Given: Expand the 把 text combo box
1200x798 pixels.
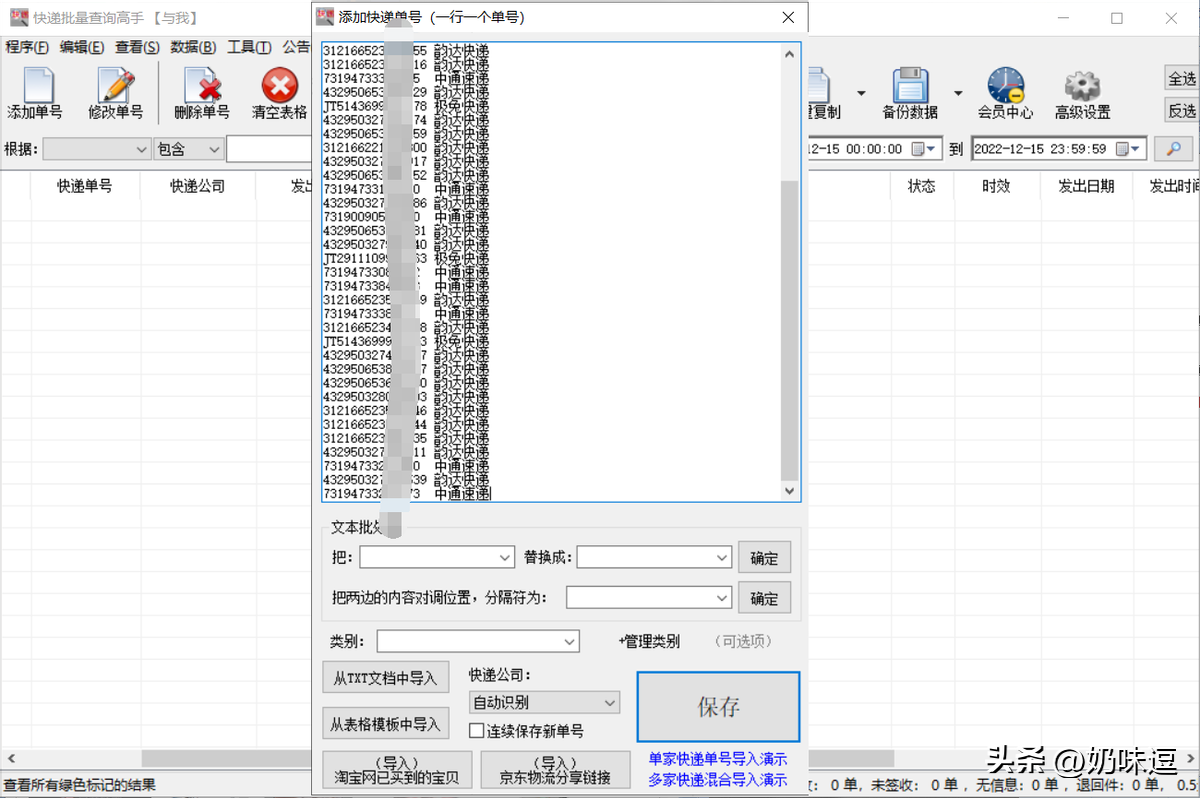Looking at the screenshot, I should click(504, 557).
